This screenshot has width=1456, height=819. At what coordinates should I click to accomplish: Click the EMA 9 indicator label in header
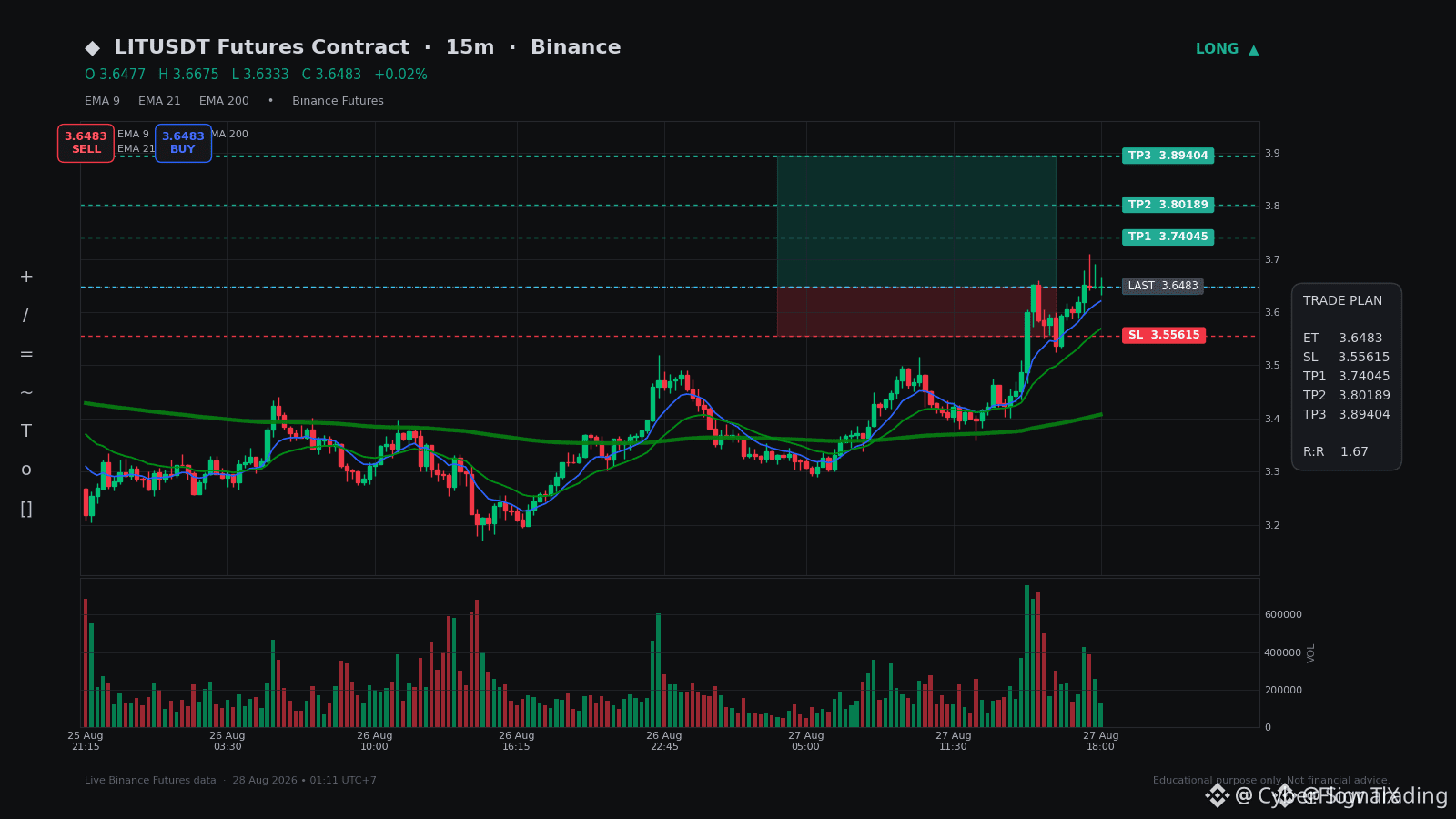[102, 101]
